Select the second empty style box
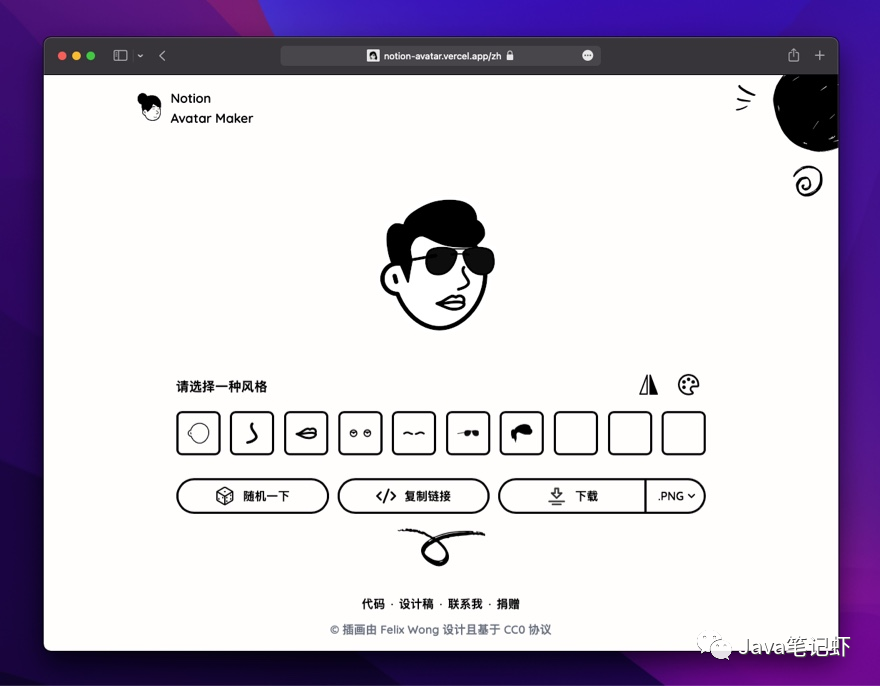 (x=630, y=433)
